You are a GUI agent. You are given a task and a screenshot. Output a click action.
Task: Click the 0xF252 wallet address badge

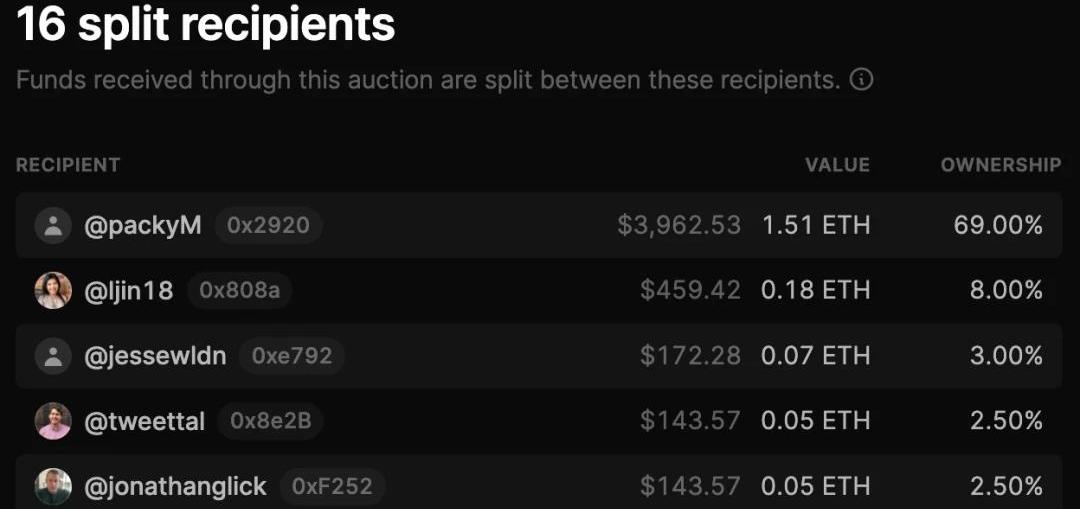[x=332, y=487]
